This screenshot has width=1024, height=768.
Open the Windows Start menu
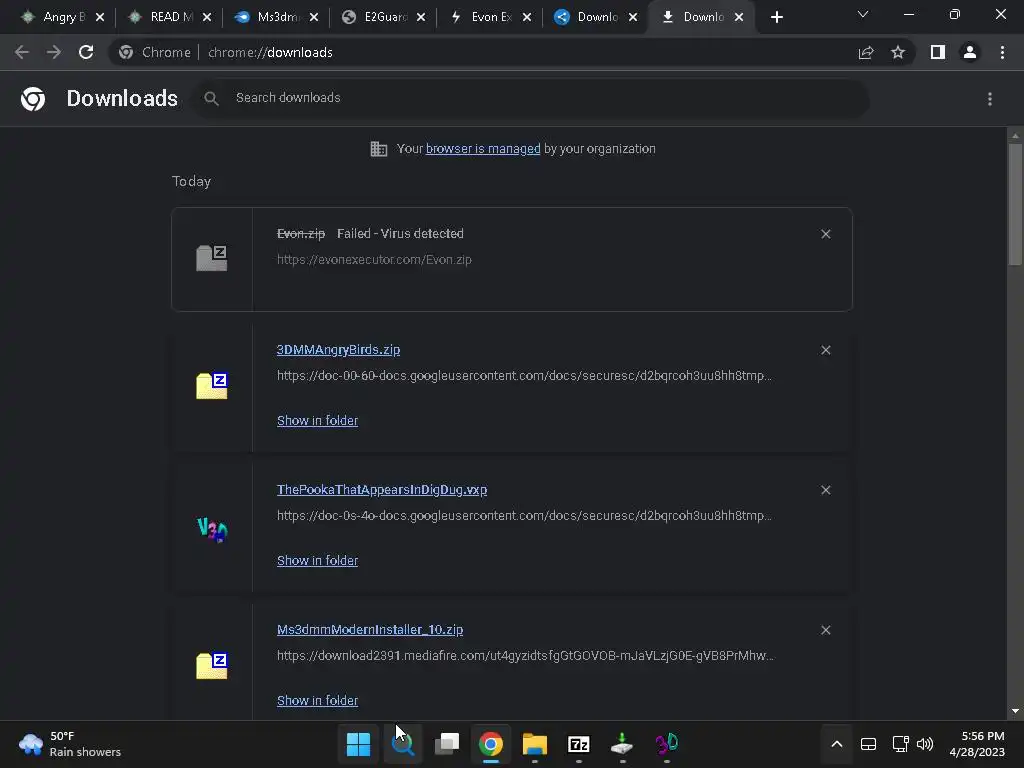pos(358,744)
